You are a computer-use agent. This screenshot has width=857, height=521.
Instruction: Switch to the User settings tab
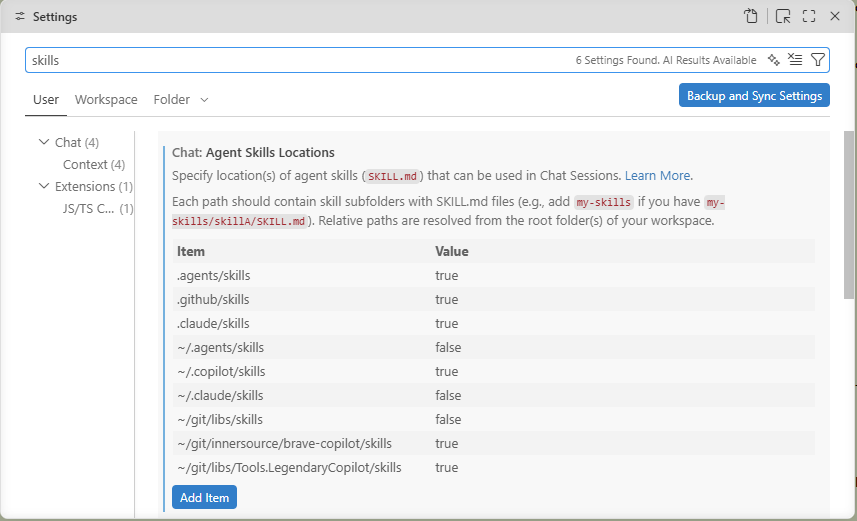tap(46, 99)
